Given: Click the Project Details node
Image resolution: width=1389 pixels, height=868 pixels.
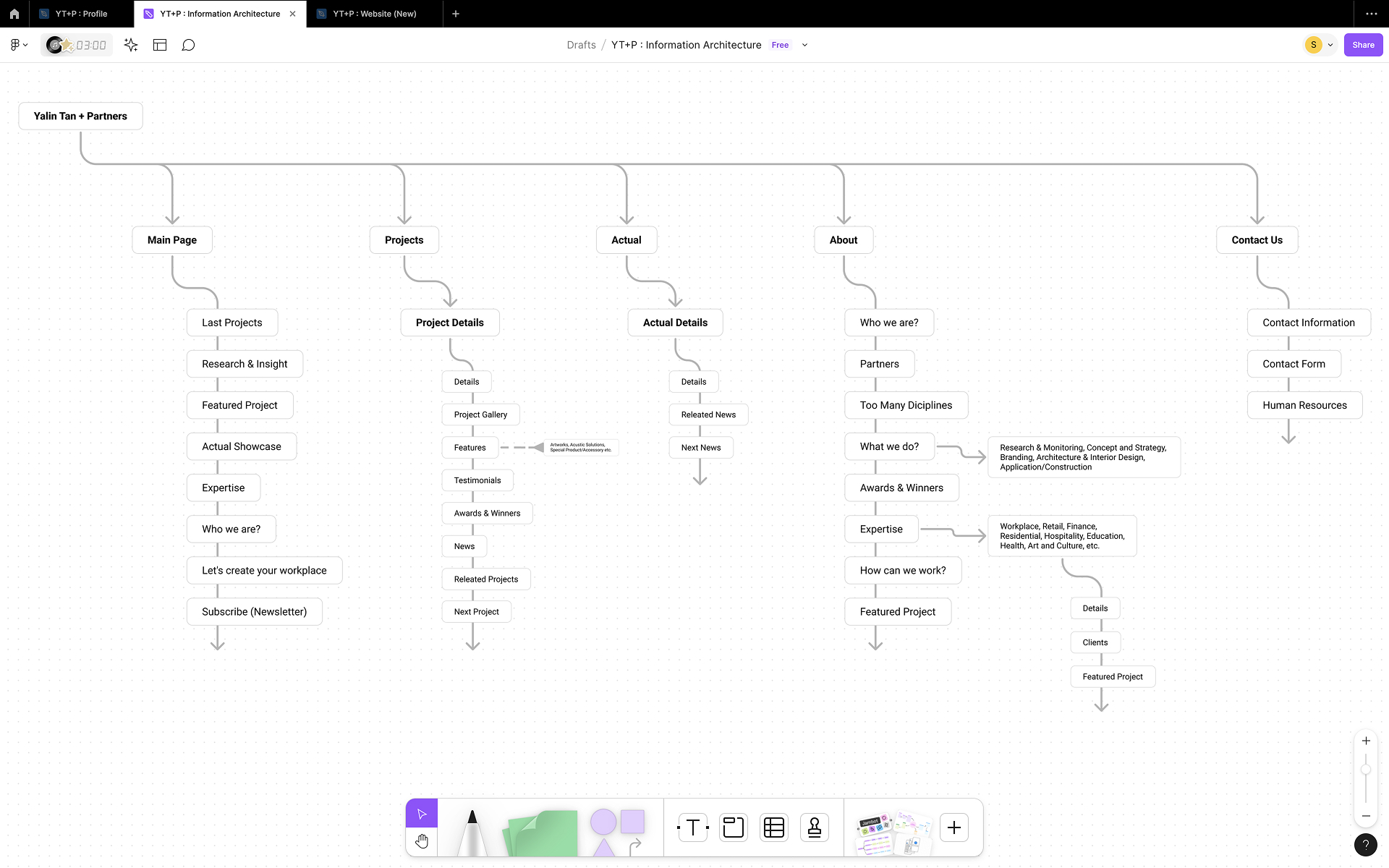Looking at the screenshot, I should click(449, 323).
